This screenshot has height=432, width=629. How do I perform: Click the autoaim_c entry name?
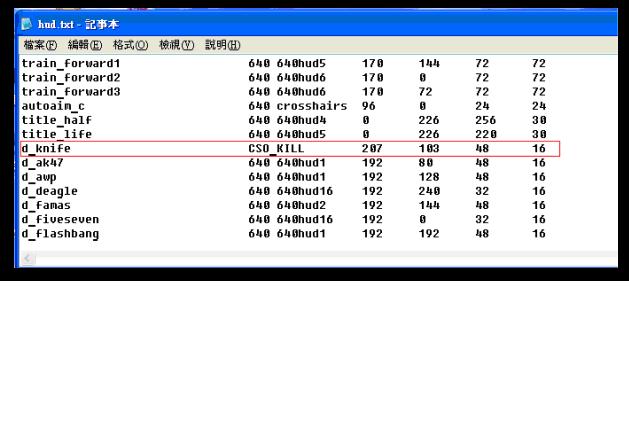coord(53,106)
